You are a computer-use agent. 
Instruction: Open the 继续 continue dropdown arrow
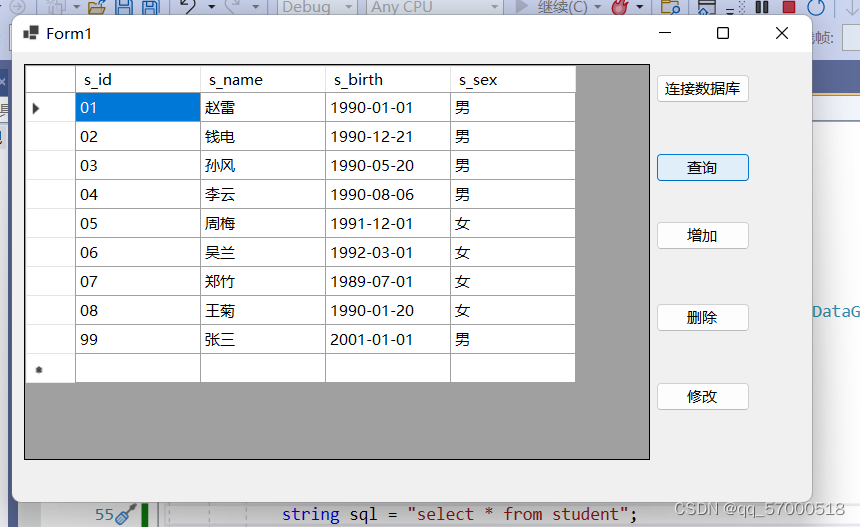tap(598, 7)
